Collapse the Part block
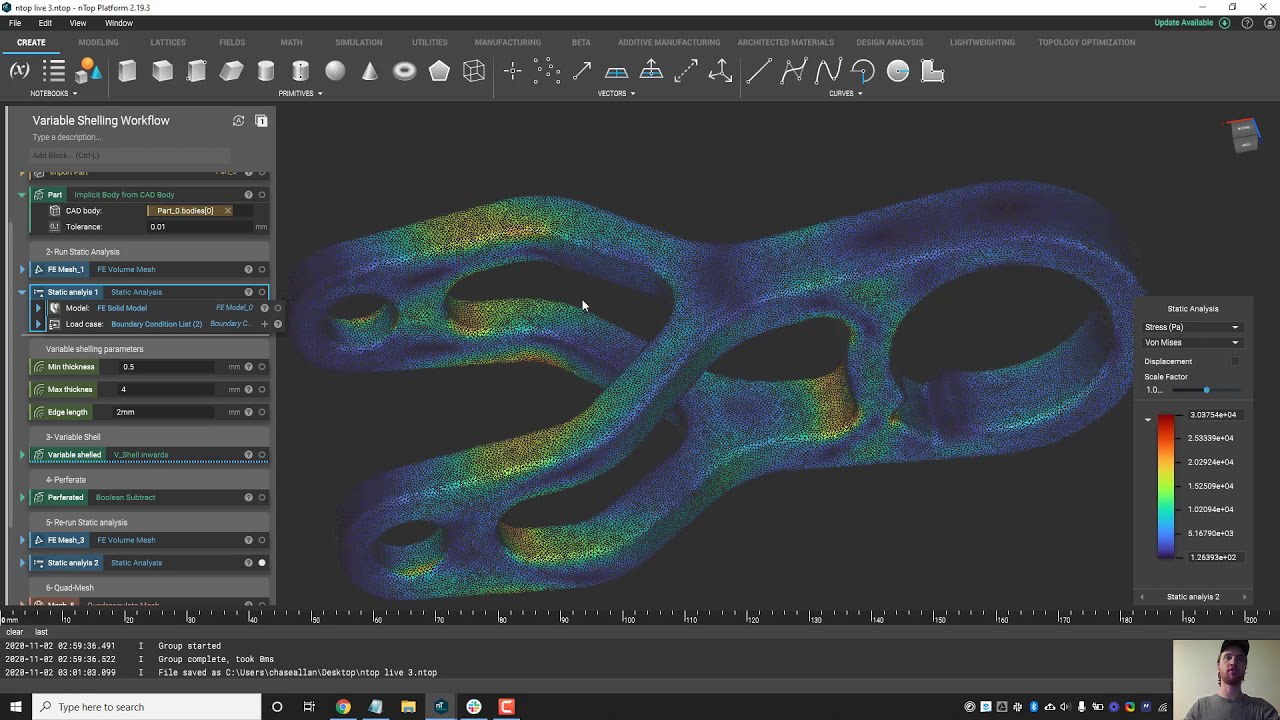This screenshot has width=1280, height=720. click(22, 195)
